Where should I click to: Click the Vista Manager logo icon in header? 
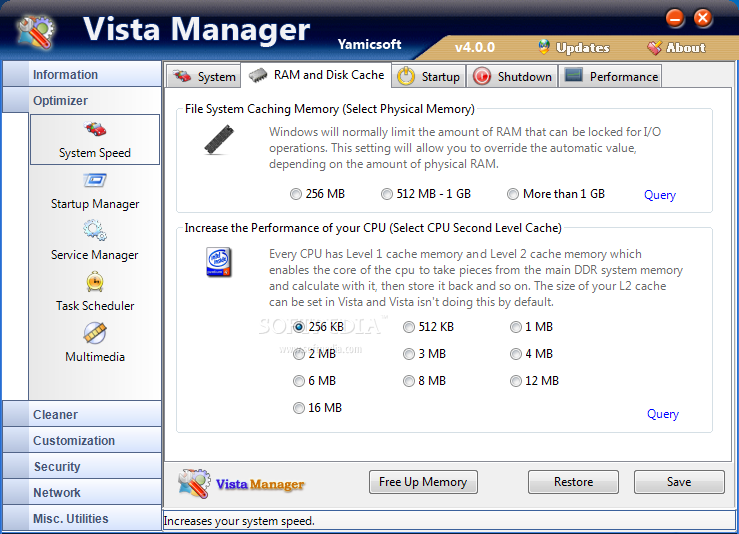(36, 32)
